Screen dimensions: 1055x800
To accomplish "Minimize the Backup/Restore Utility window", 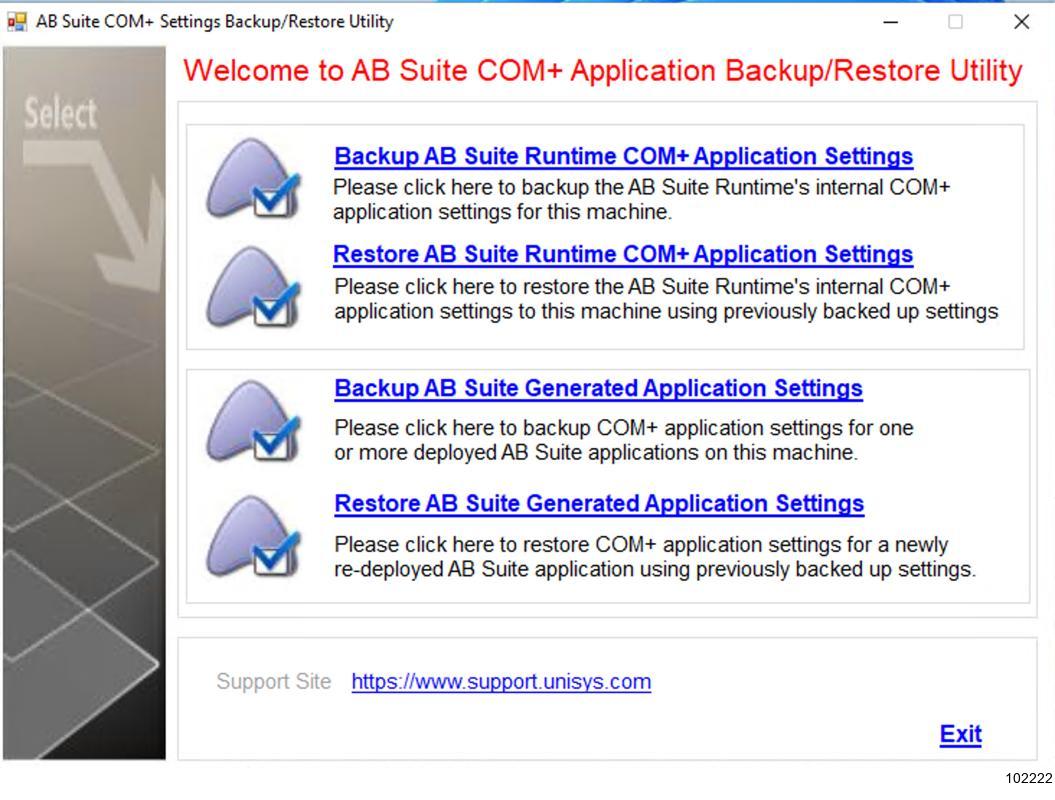I will (891, 22).
